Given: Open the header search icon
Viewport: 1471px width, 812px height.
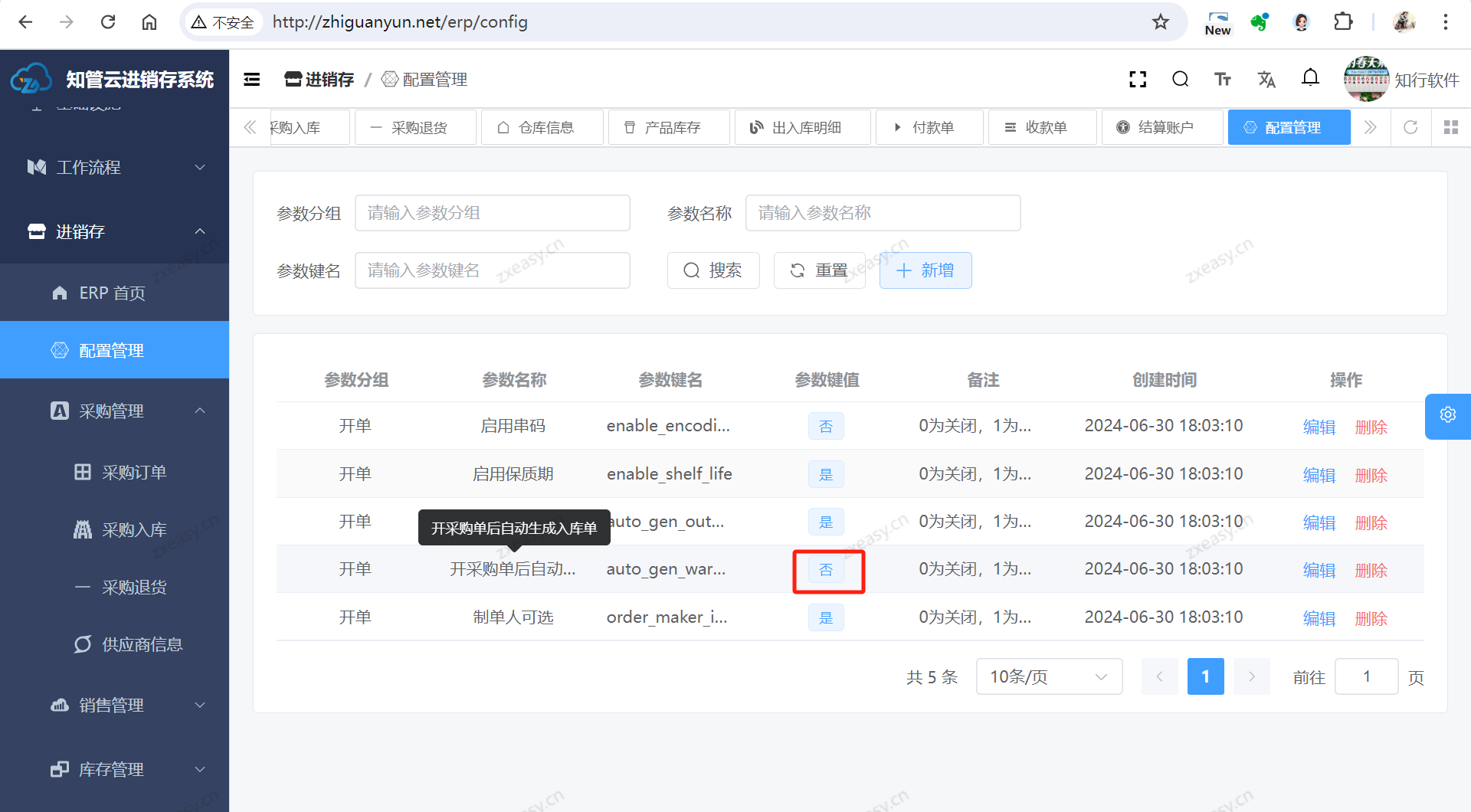Looking at the screenshot, I should point(1180,80).
